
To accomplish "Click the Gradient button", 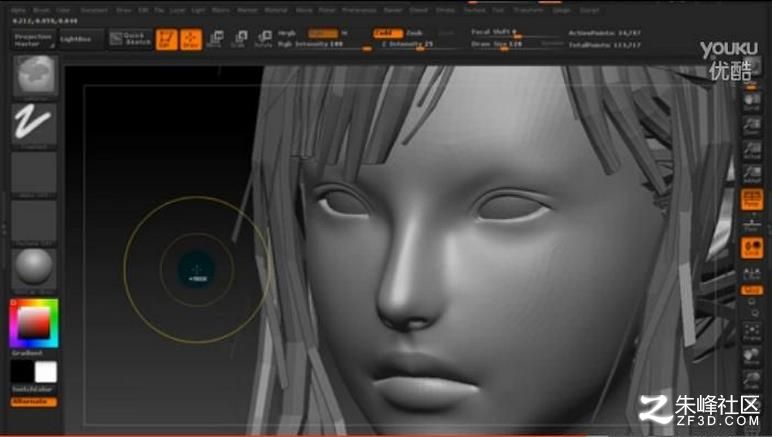I will tap(28, 353).
